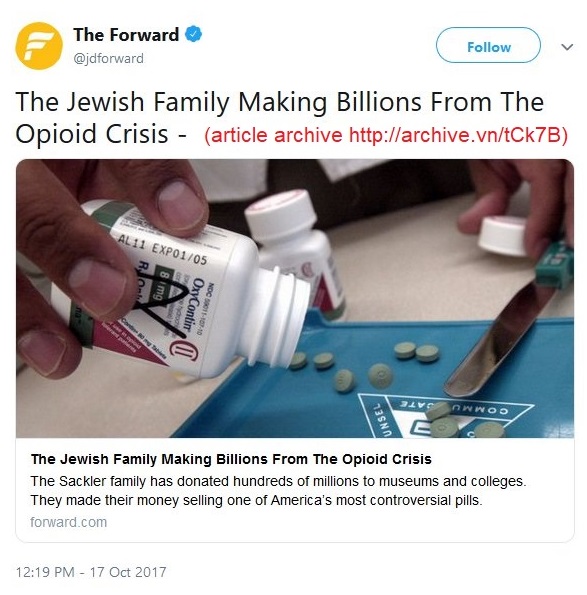The height and width of the screenshot is (595, 587).
Task: Open The Forward display name profile link
Action: [126, 35]
